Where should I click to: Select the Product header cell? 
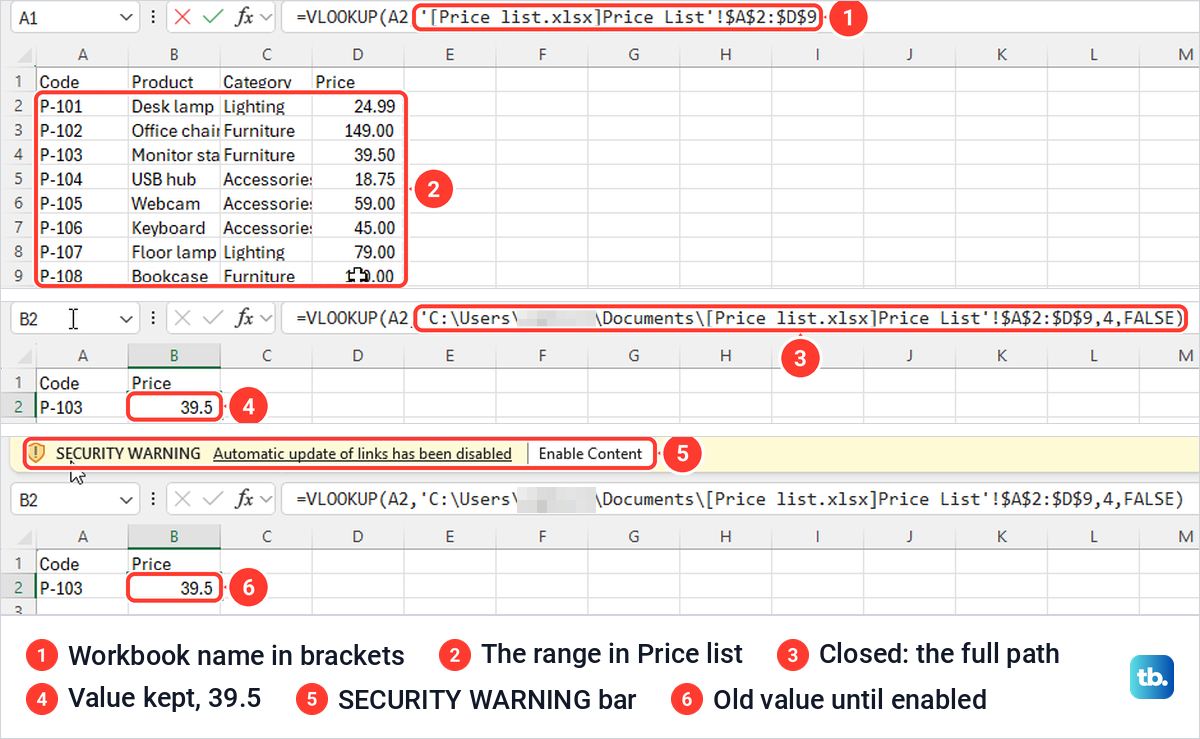pyautogui.click(x=173, y=82)
